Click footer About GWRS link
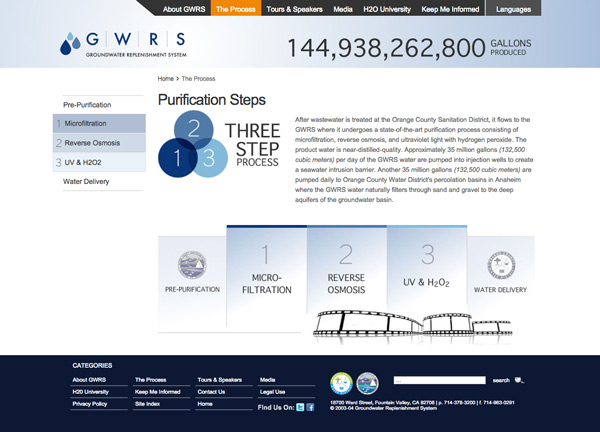The image size is (600, 432). click(89, 380)
